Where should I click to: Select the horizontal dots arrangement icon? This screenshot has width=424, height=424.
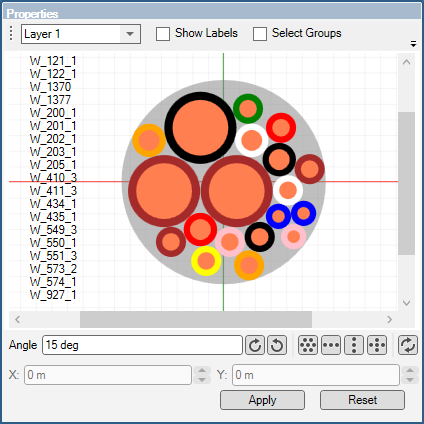click(331, 345)
